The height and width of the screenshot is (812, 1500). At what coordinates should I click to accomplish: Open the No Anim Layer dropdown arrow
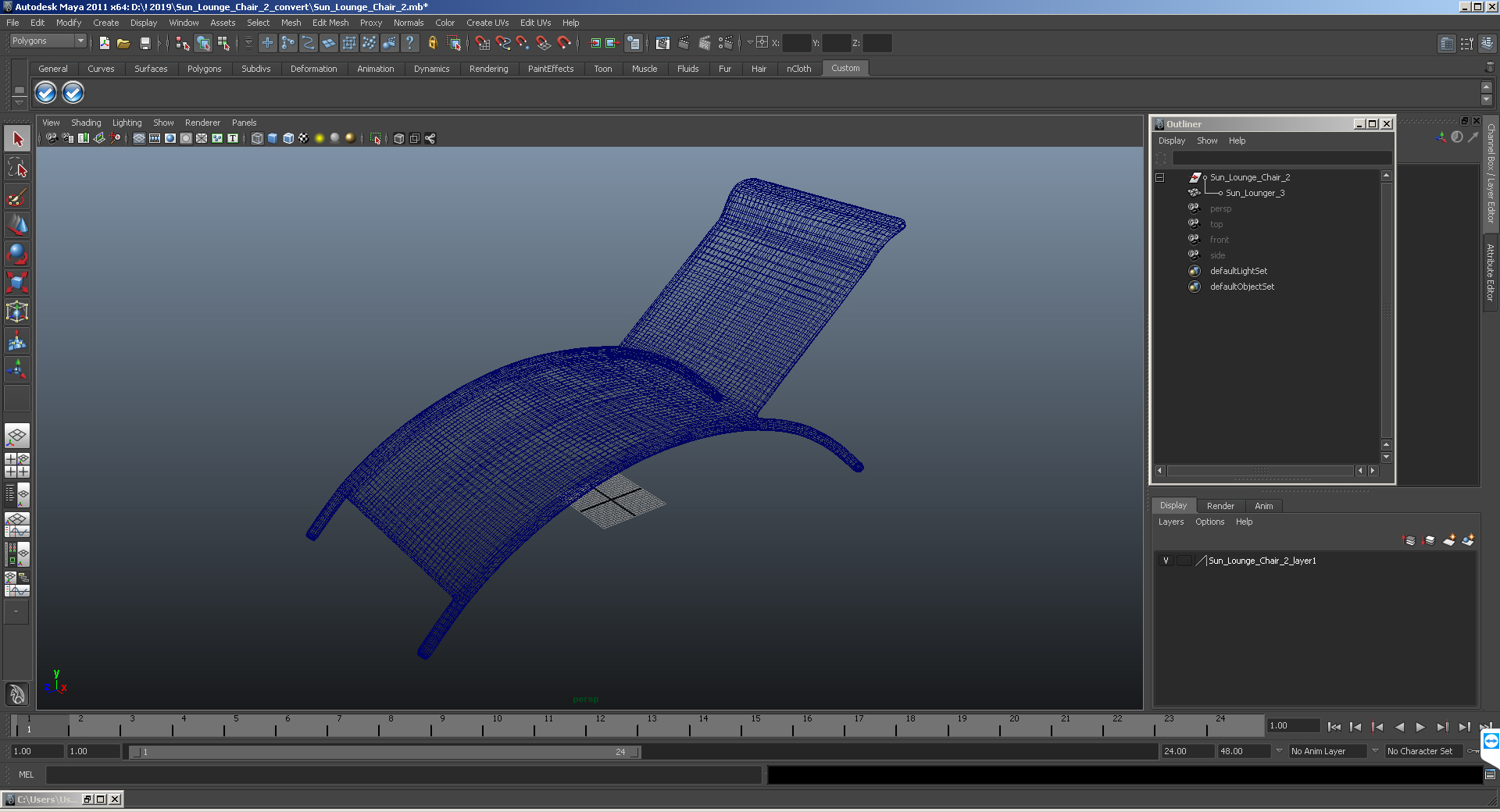click(x=1279, y=751)
